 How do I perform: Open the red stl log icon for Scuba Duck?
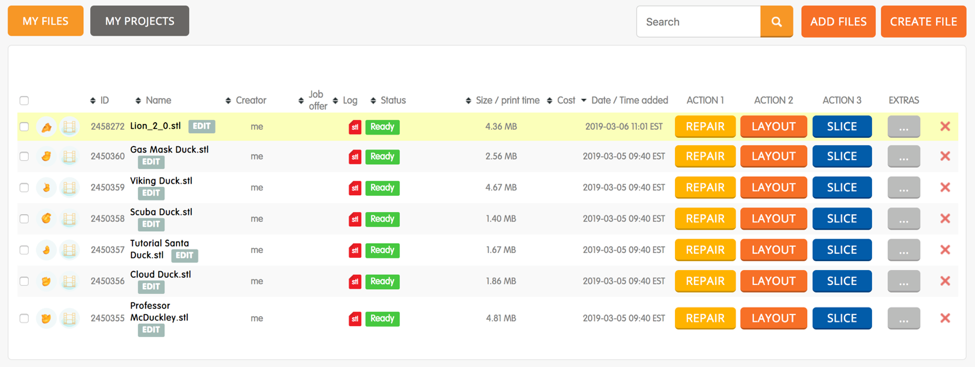355,219
